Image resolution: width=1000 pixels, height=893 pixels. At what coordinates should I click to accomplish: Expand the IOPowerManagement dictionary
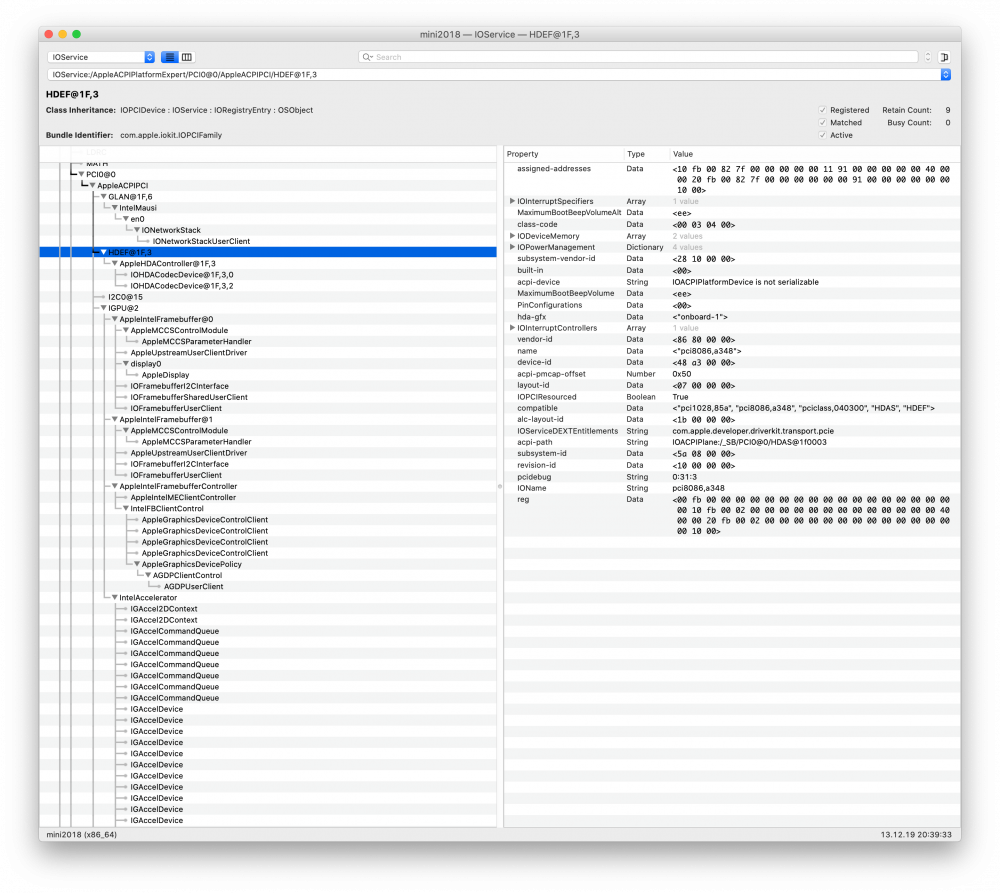click(x=511, y=247)
